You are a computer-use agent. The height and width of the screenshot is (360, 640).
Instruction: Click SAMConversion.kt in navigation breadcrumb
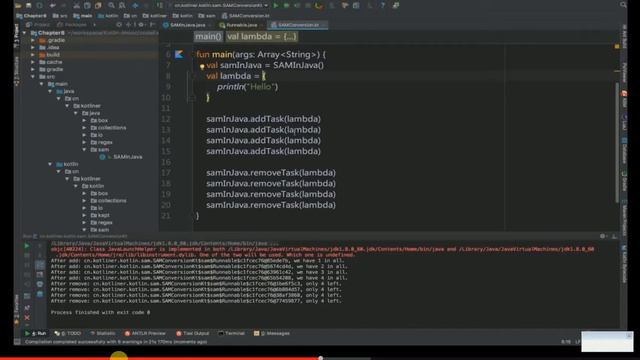point(246,16)
